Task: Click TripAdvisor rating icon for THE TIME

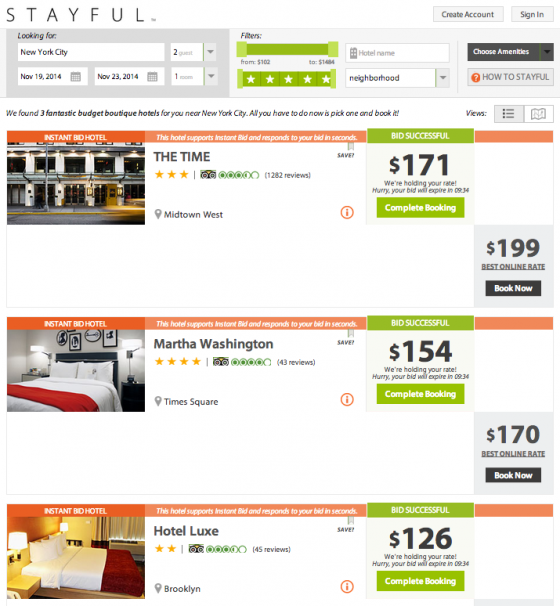Action: (x=208, y=175)
